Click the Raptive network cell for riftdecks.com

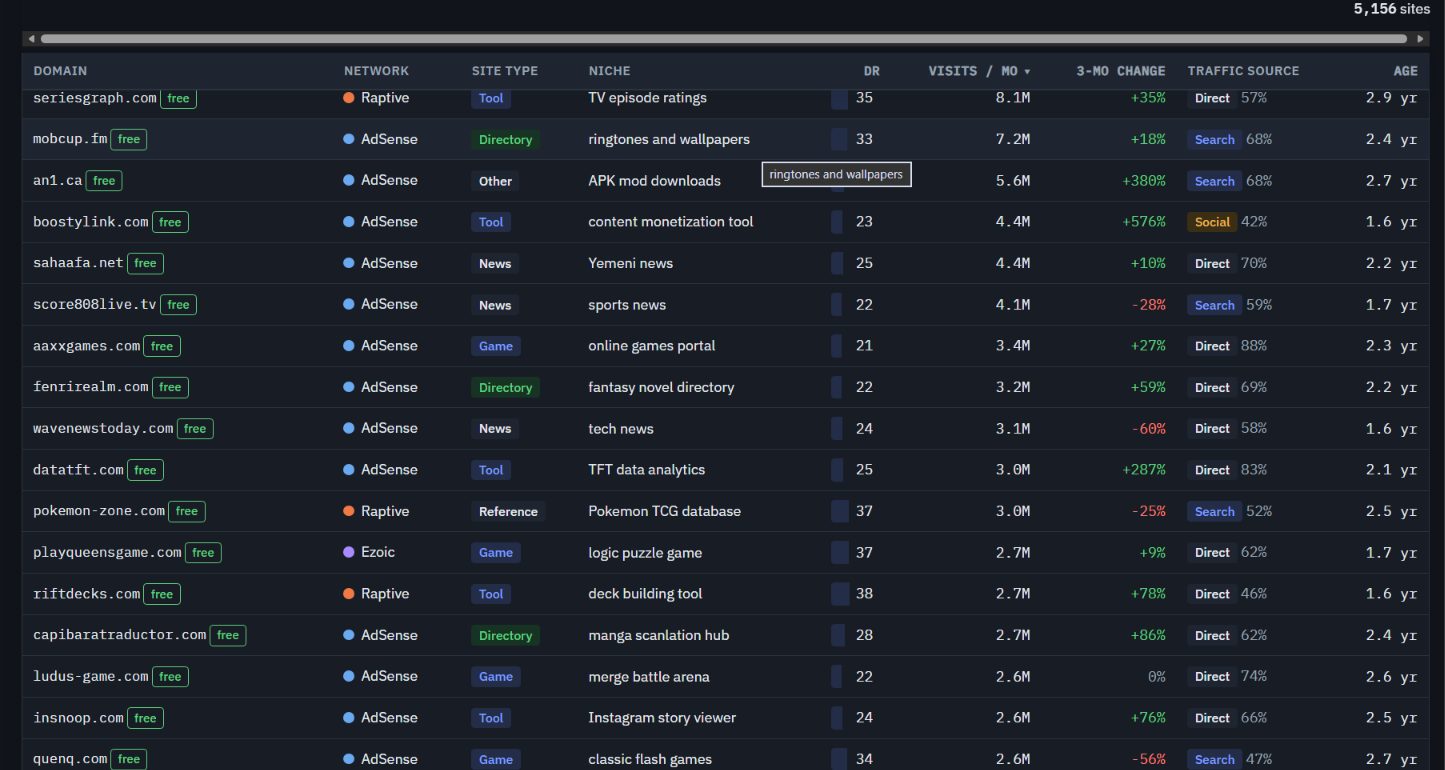click(376, 594)
